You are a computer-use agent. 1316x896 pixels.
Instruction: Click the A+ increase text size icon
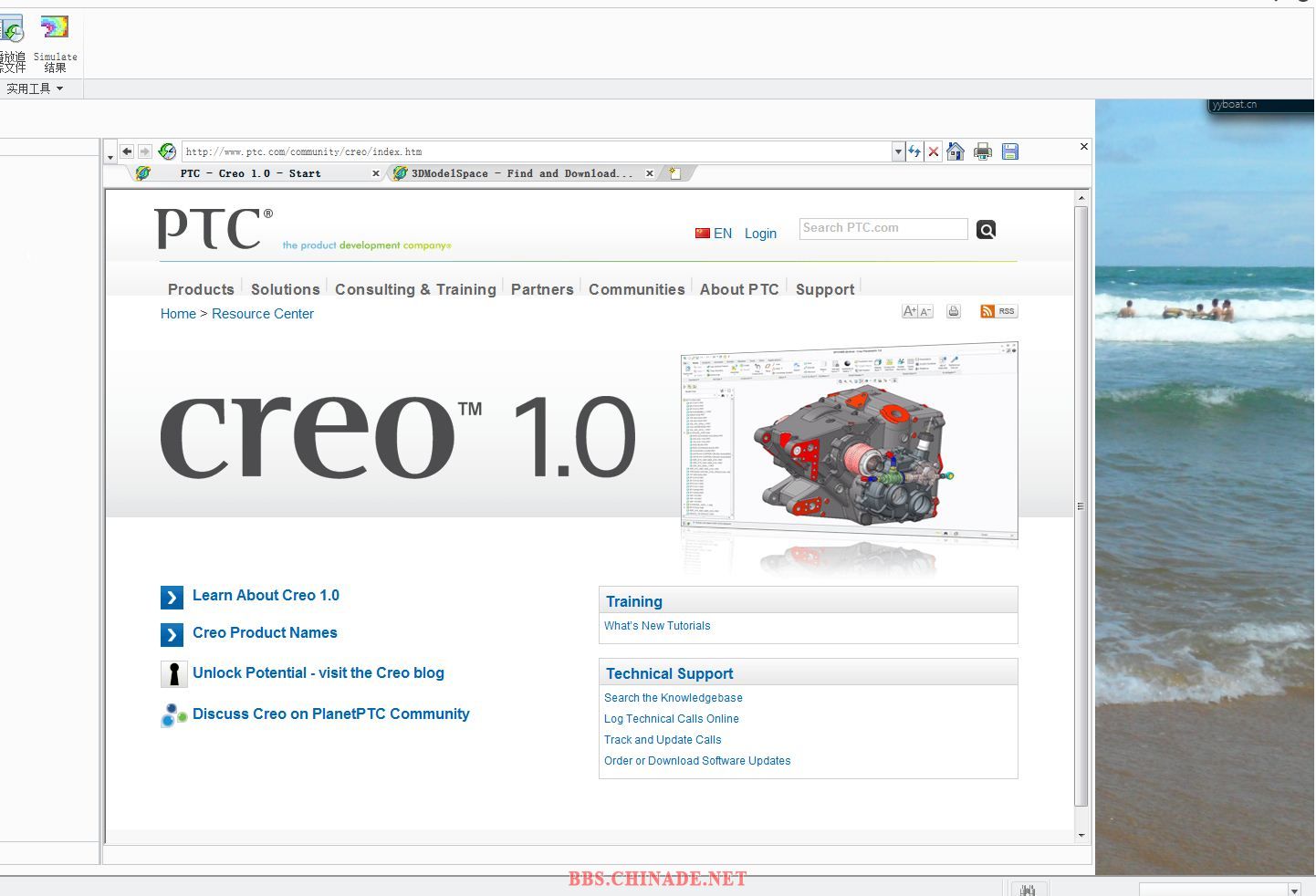click(910, 311)
